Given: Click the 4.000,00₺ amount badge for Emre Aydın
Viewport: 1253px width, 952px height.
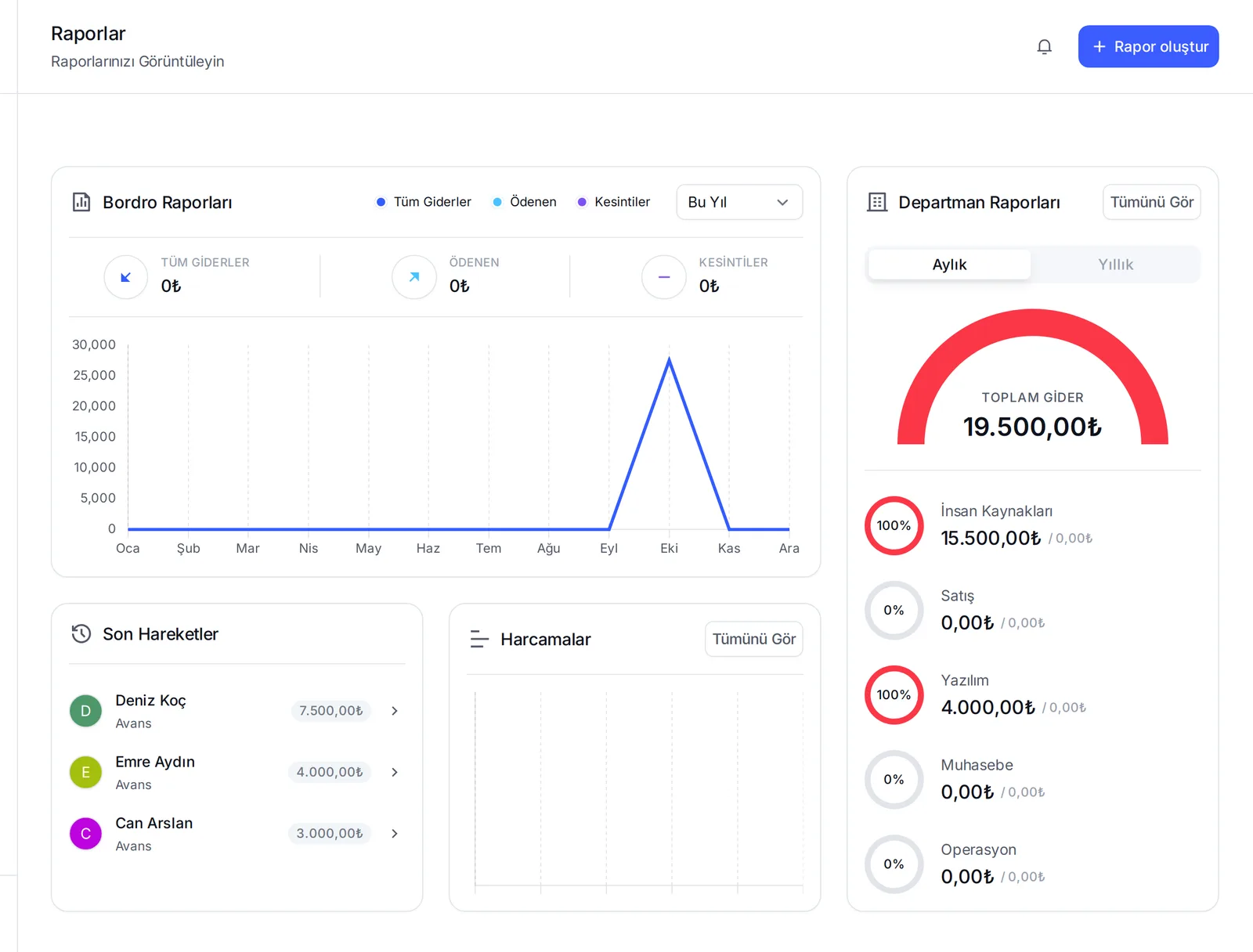Looking at the screenshot, I should (330, 772).
